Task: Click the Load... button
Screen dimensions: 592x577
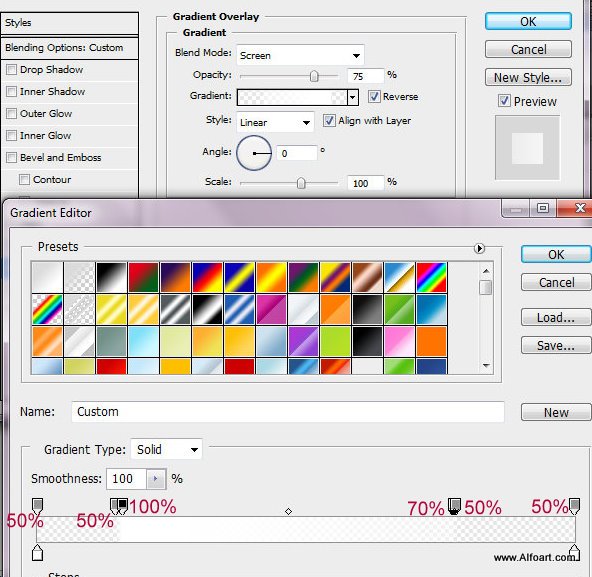Action: 556,317
